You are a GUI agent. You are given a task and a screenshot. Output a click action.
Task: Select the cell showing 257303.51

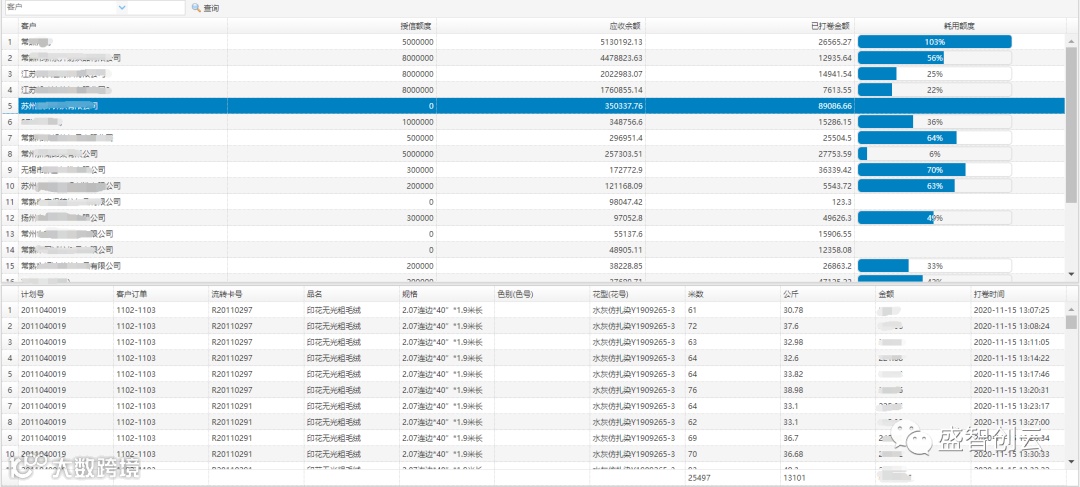click(x=624, y=154)
